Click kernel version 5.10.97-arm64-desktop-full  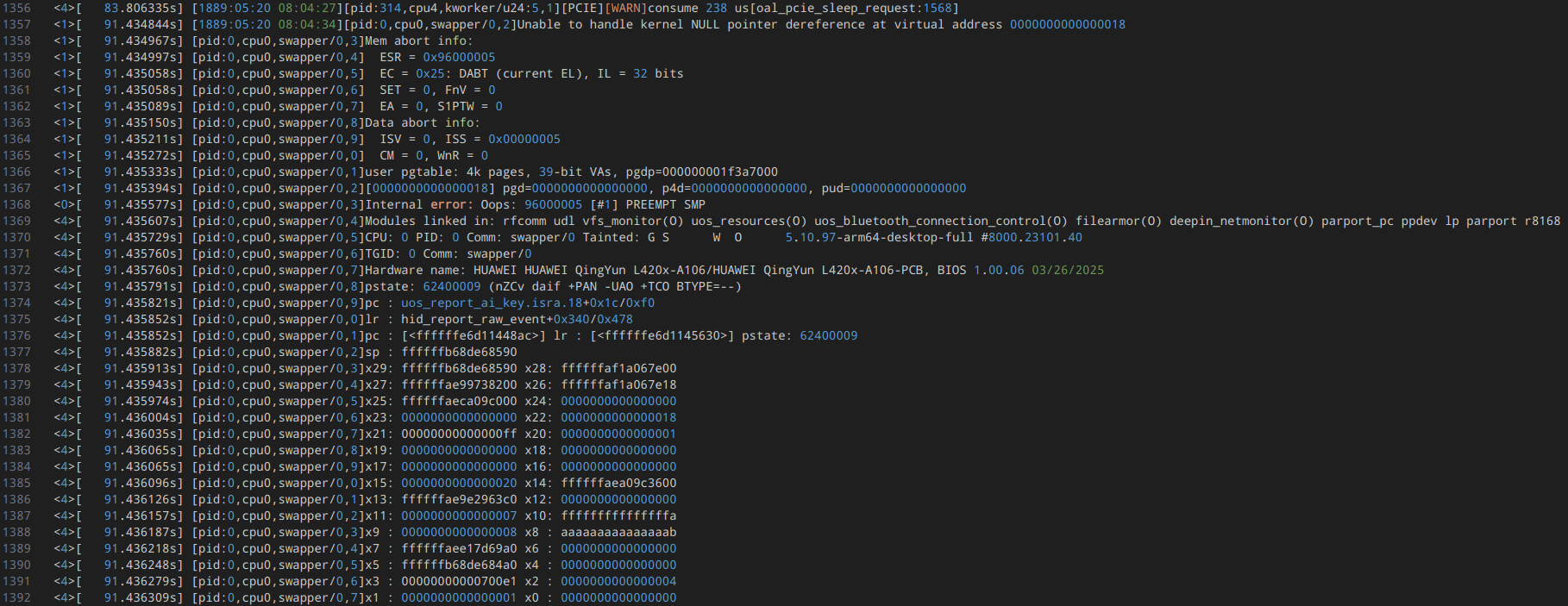(879, 237)
